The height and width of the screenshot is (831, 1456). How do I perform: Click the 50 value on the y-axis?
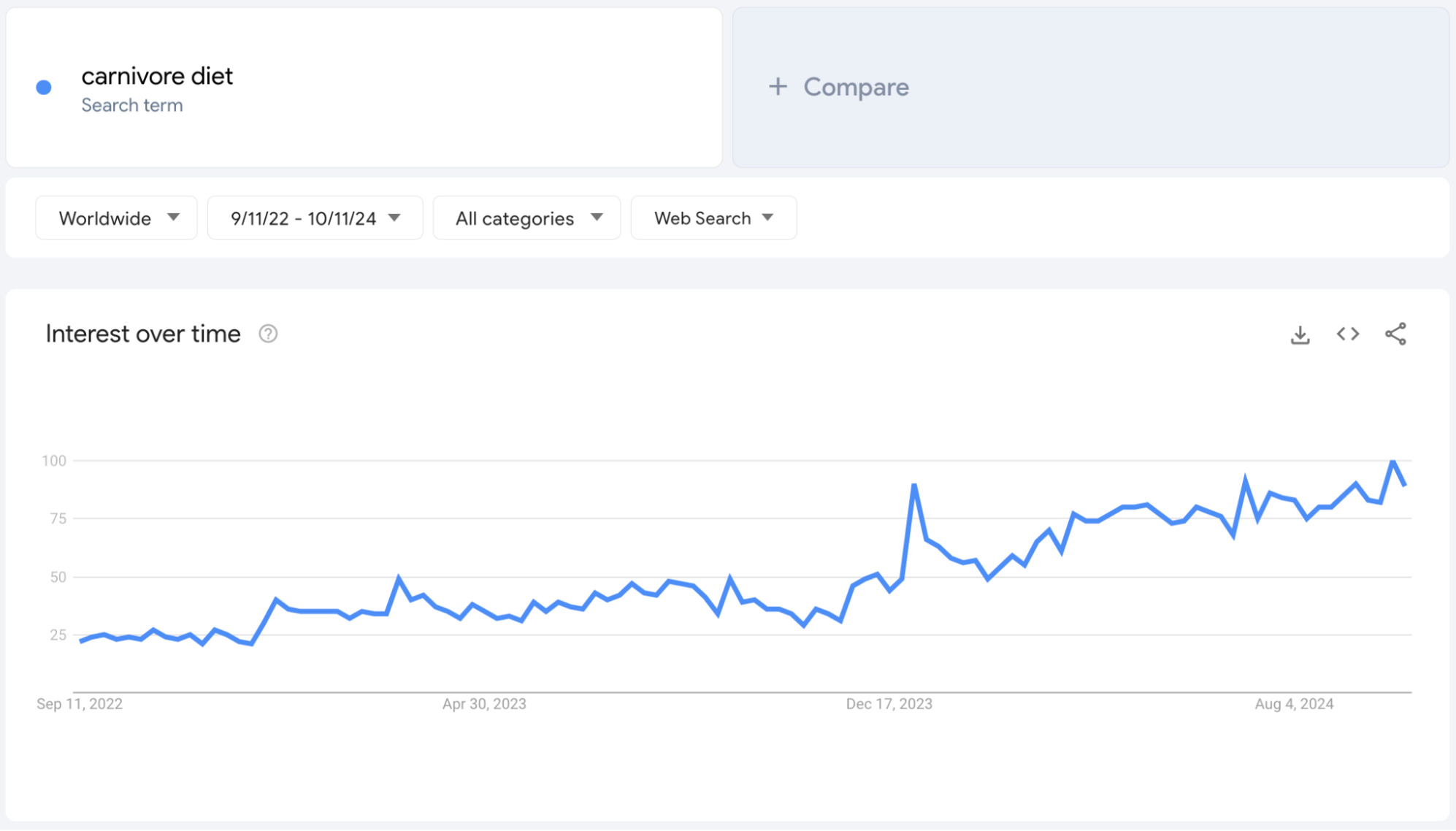[x=58, y=577]
